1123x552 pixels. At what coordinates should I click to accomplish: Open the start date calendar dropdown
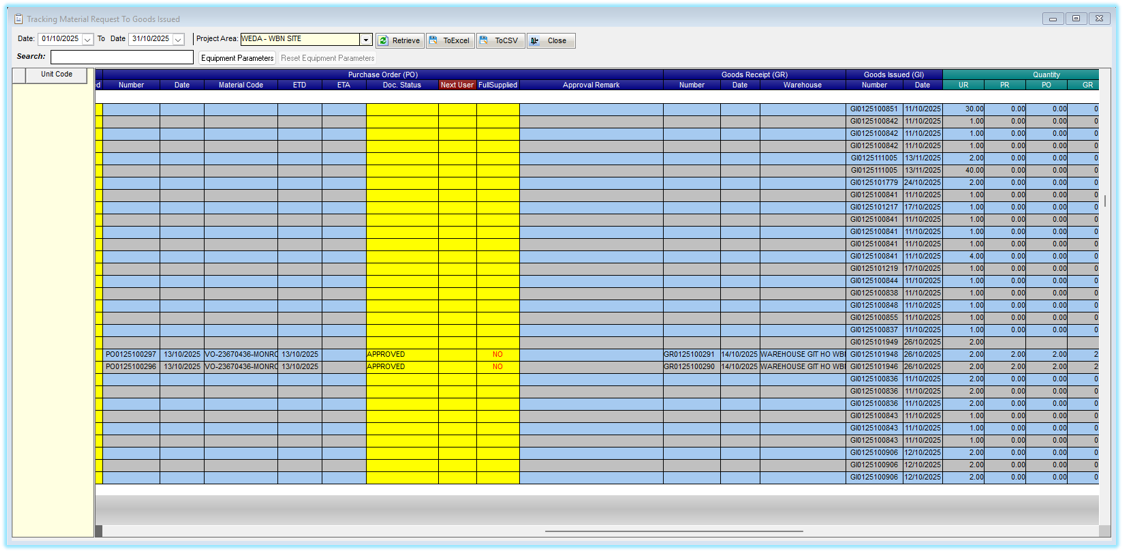88,40
